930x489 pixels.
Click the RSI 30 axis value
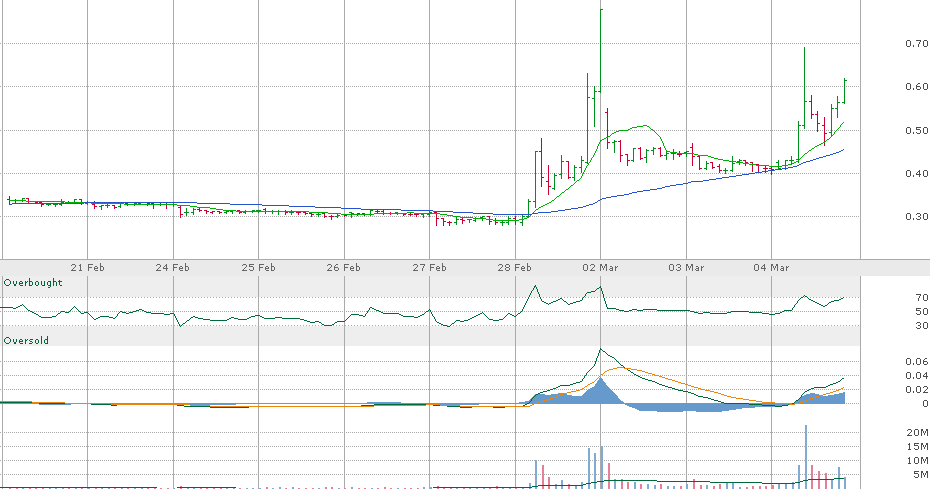click(x=922, y=326)
